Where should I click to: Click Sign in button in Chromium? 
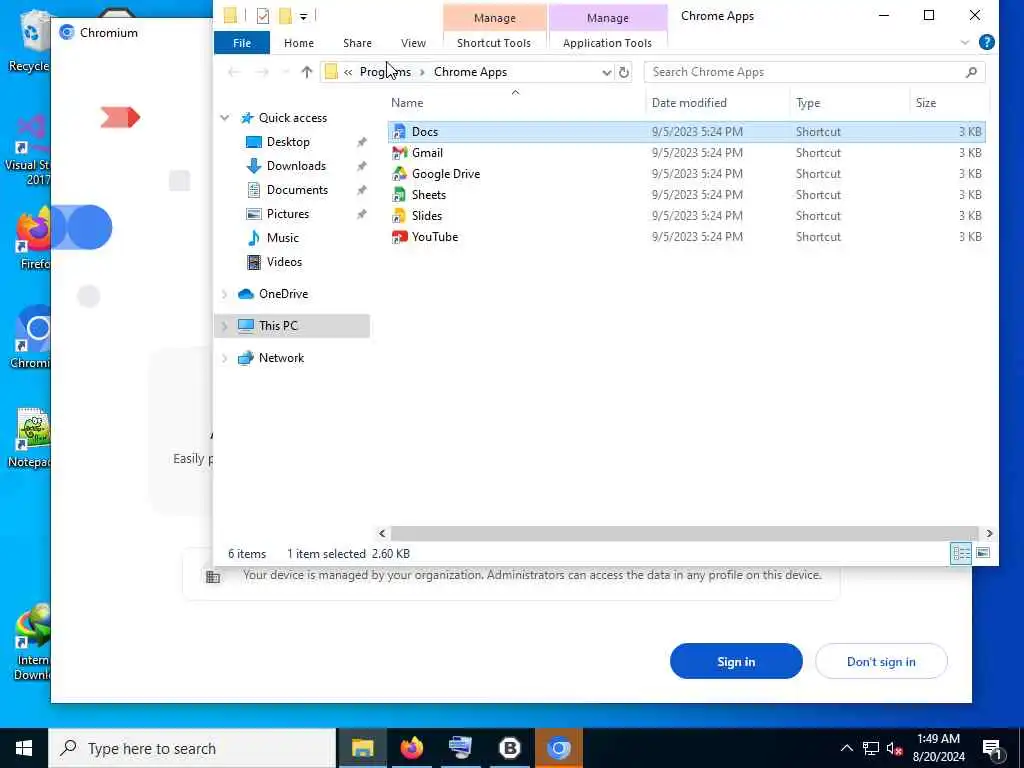(736, 661)
